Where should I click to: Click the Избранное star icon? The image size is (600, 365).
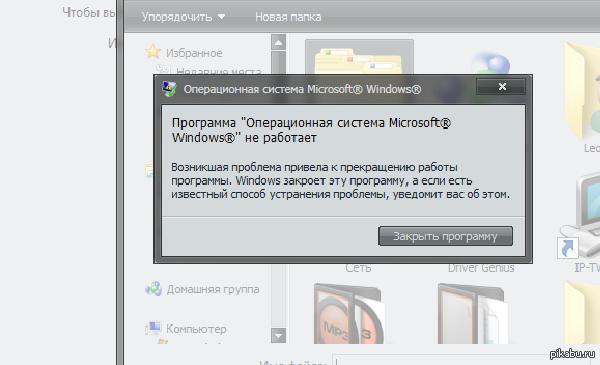click(153, 51)
